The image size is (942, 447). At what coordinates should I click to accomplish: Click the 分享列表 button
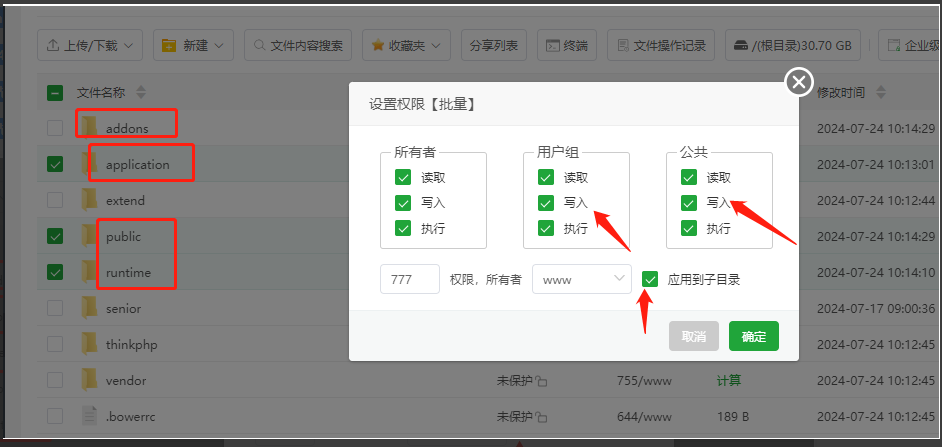494,45
